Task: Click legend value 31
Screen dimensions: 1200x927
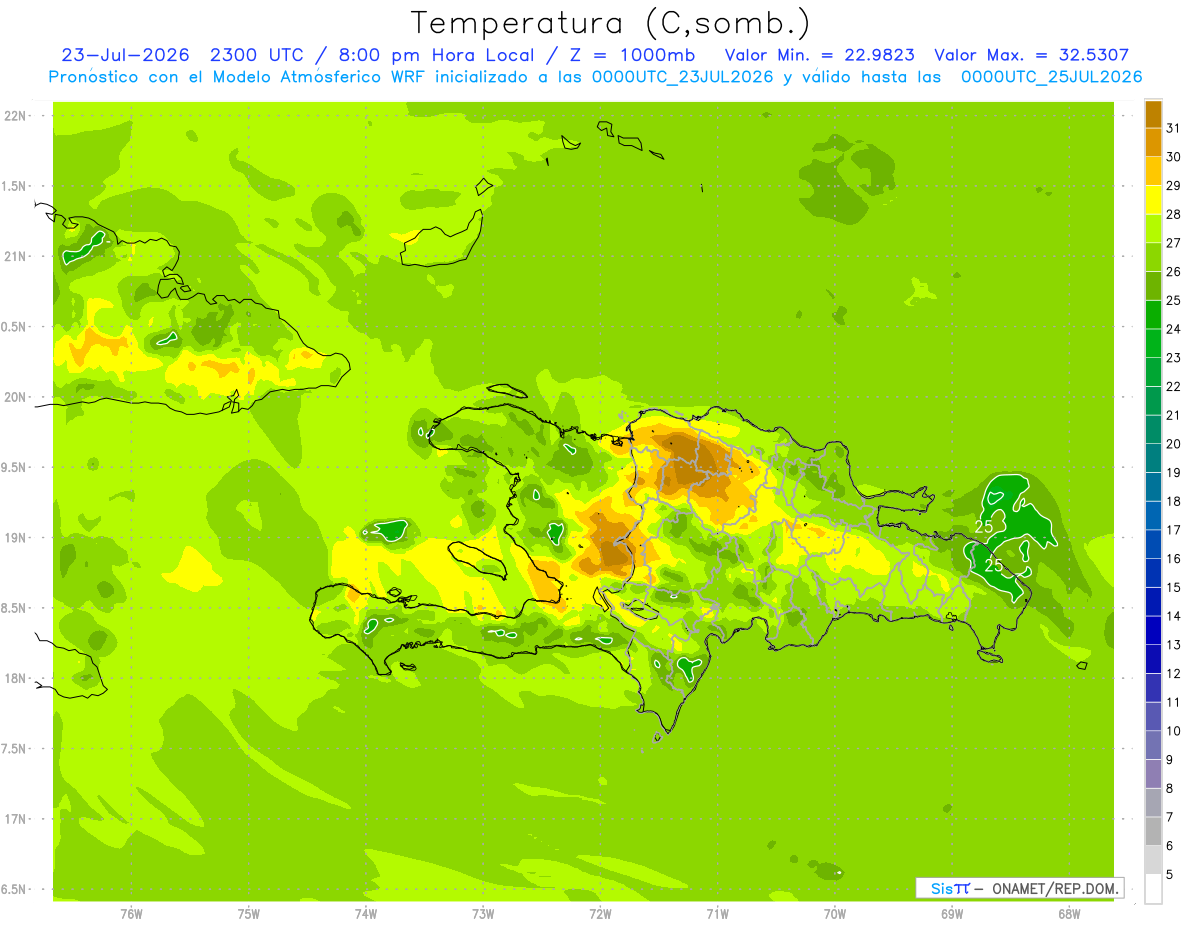Action: pos(1173,127)
